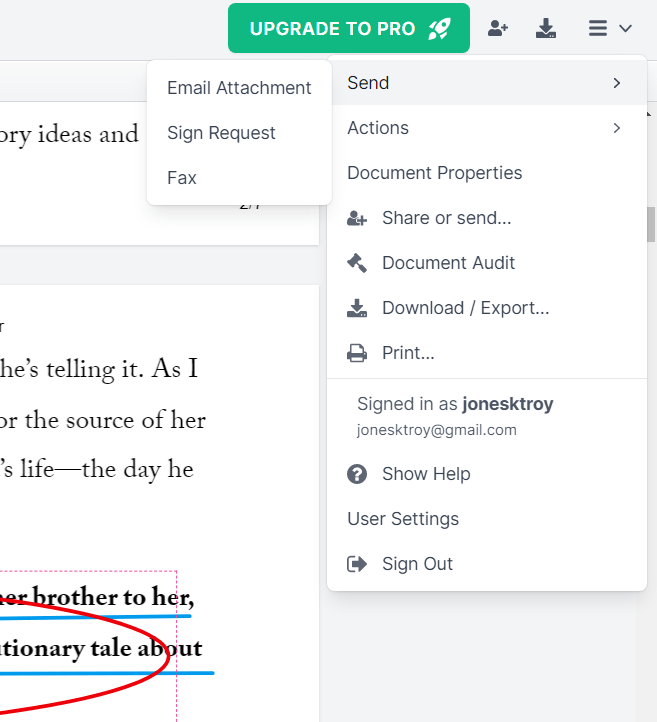Open Show Help

(x=487, y=474)
